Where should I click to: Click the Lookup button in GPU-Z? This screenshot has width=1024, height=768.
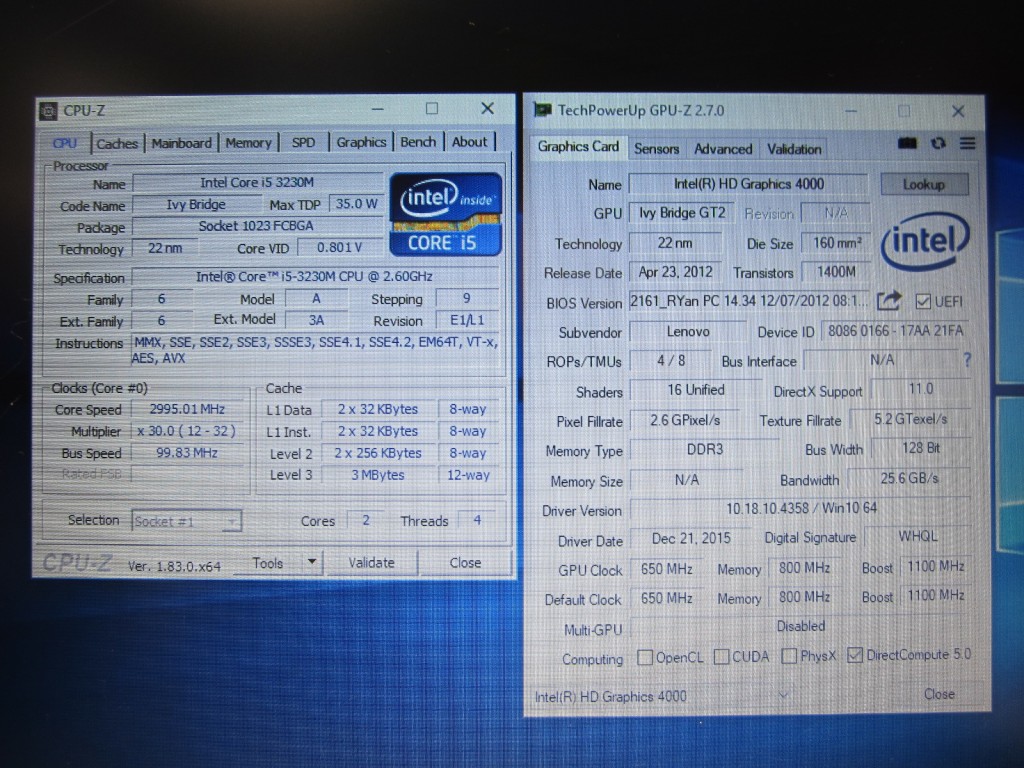pyautogui.click(x=923, y=184)
